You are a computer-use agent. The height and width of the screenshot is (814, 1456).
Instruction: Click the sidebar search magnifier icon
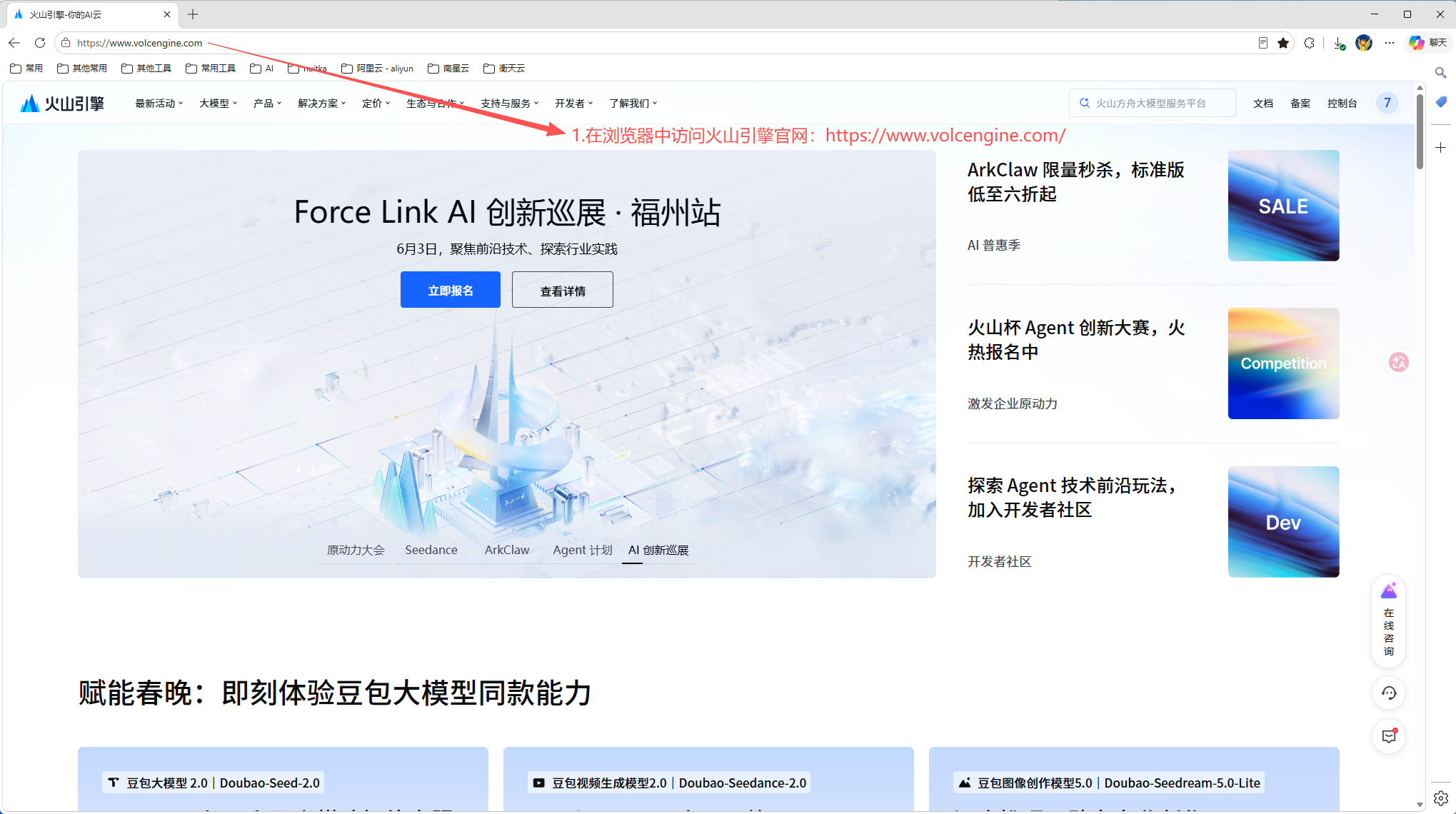point(1441,73)
